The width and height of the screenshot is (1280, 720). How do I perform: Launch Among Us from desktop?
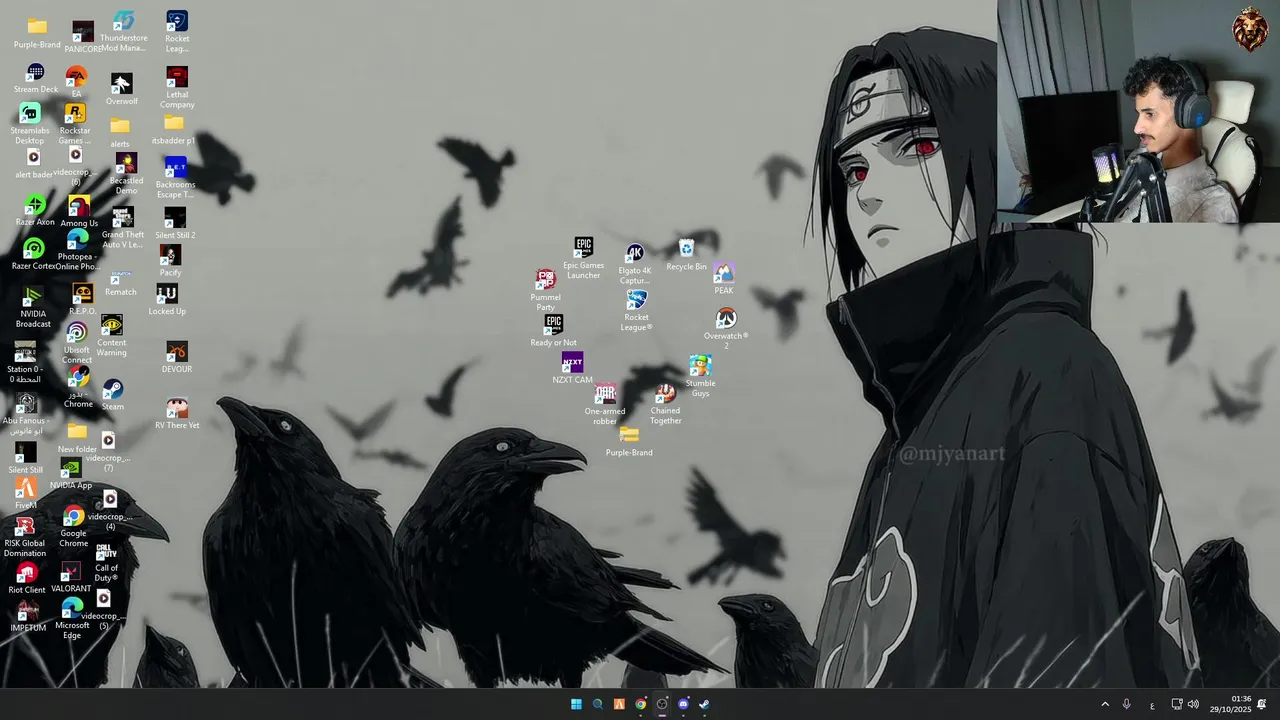coord(79,212)
